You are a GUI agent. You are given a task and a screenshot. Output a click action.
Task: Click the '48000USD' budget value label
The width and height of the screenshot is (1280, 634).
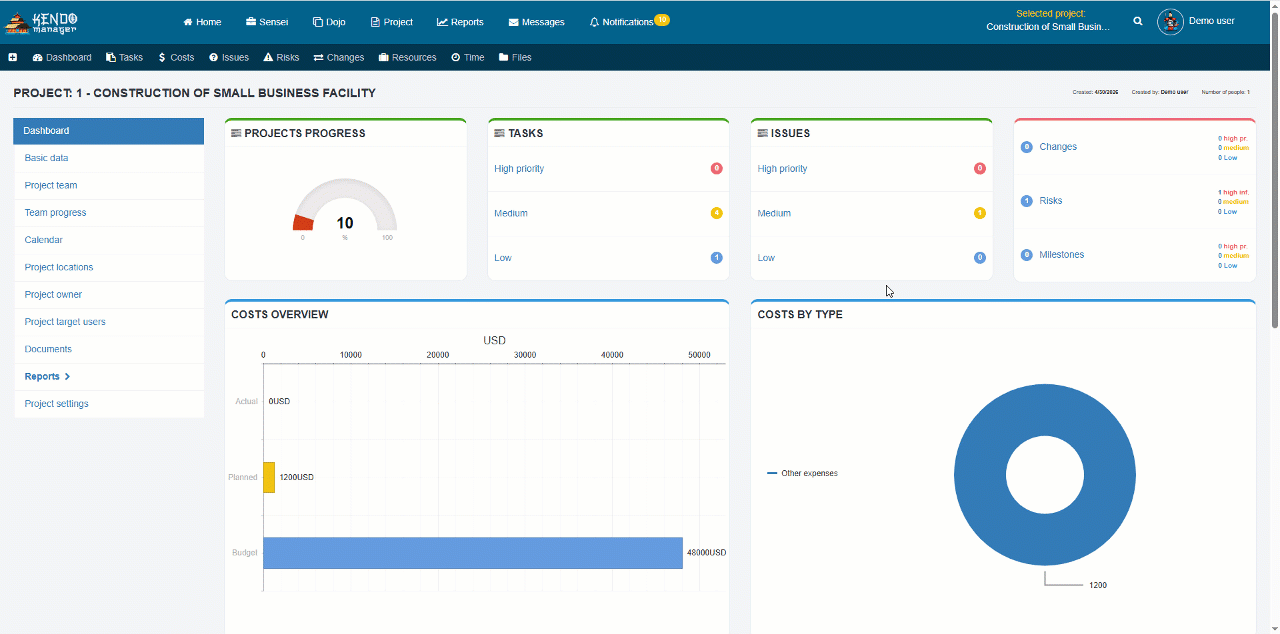[706, 553]
